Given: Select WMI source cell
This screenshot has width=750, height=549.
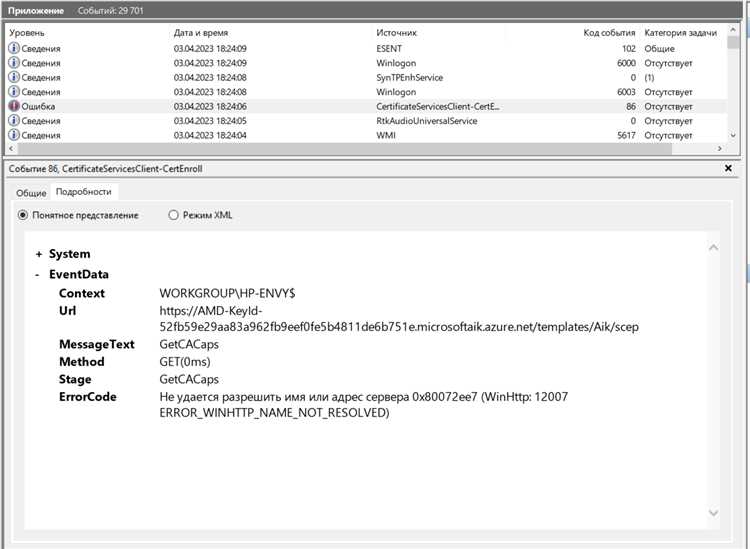Looking at the screenshot, I should click(386, 135).
